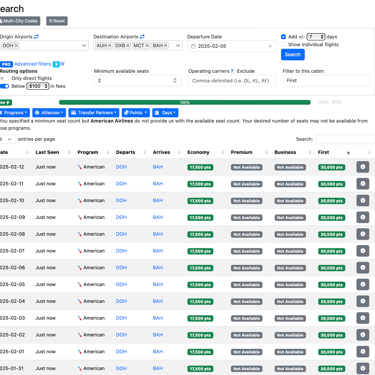The width and height of the screenshot is (375, 375).
Task: Disable the Below $100 in fees switch
Action: pos(4,86)
